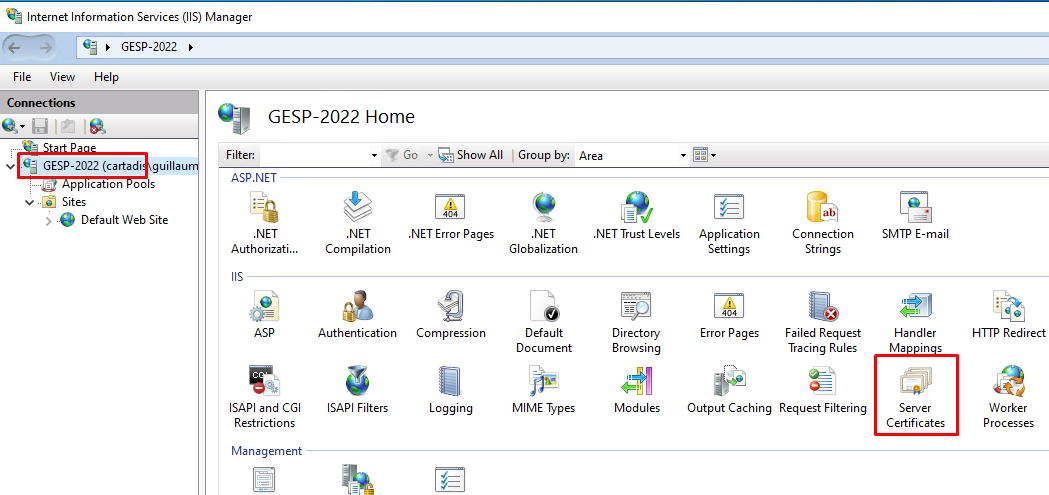Open the .NET Compilation feature
Viewport: 1049px width, 495px height.
pos(358,224)
